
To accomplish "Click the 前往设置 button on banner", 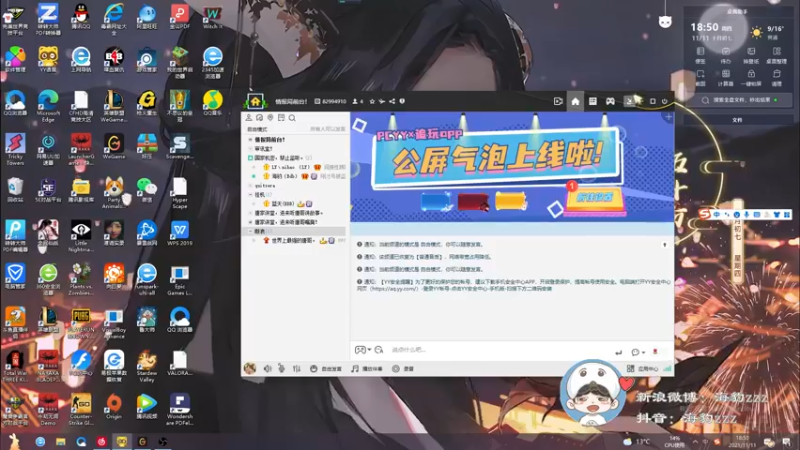I will click(594, 197).
